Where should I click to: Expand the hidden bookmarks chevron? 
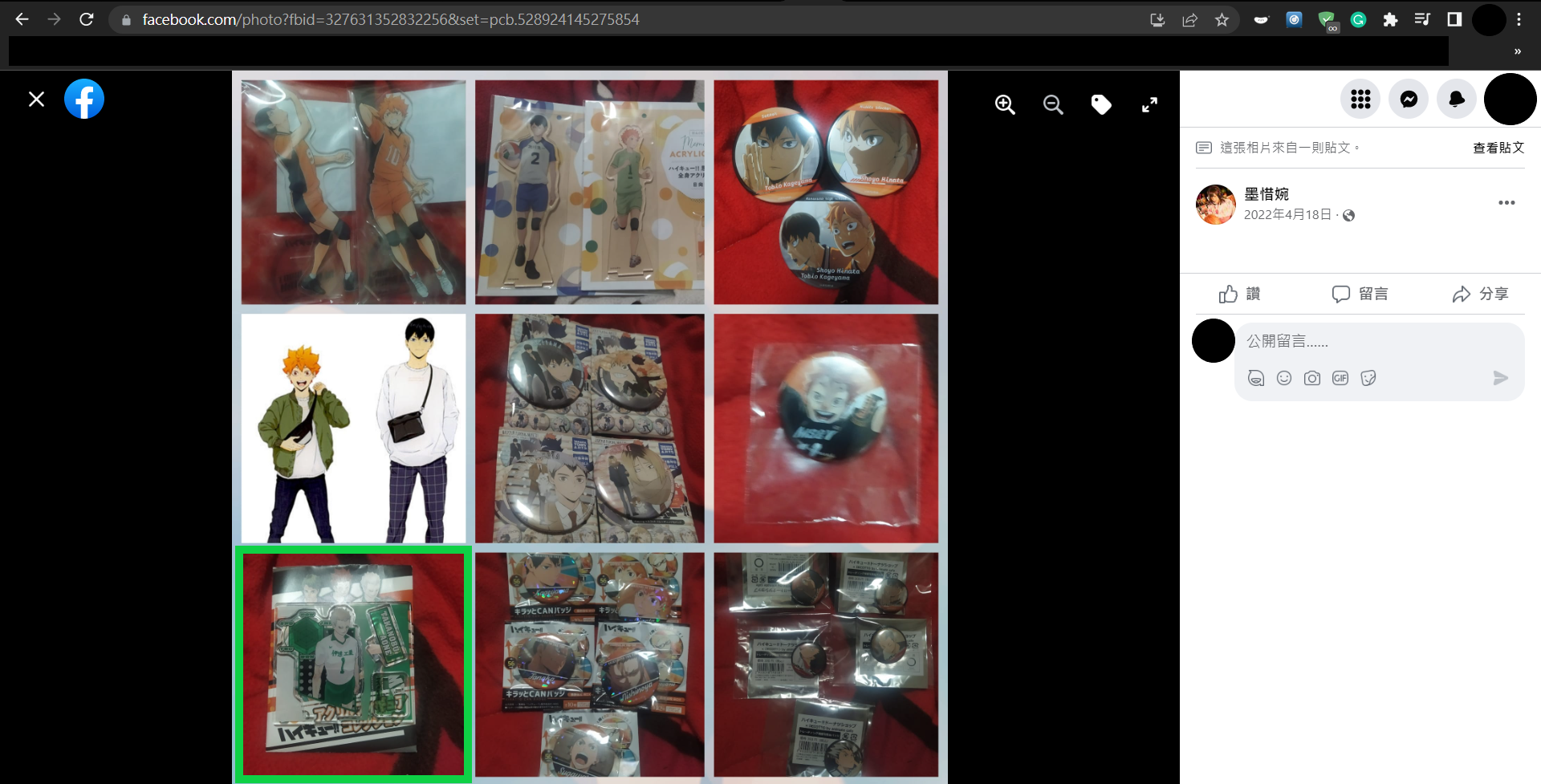[x=1517, y=51]
